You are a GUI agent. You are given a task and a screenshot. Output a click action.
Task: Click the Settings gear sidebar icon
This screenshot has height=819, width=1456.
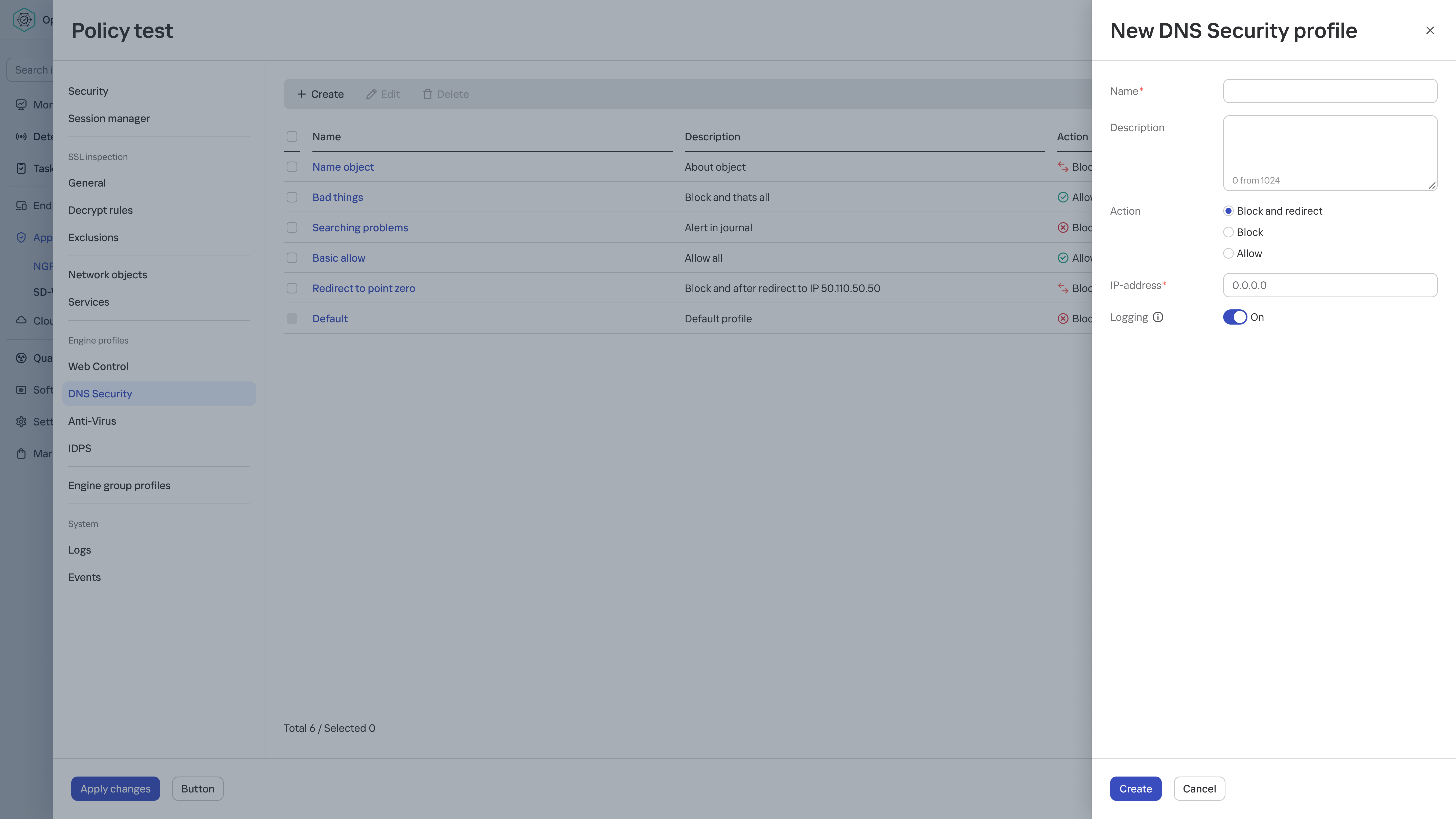pyautogui.click(x=21, y=422)
